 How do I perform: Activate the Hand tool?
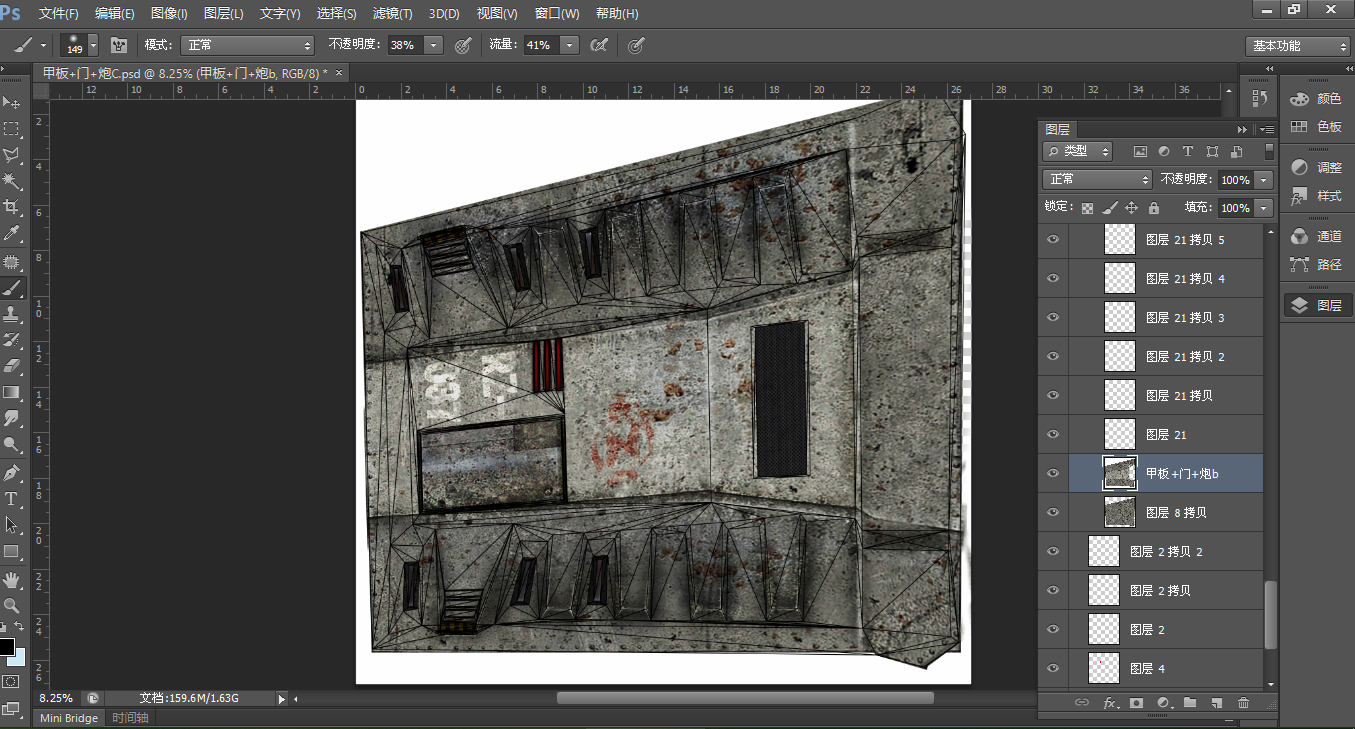(12, 579)
